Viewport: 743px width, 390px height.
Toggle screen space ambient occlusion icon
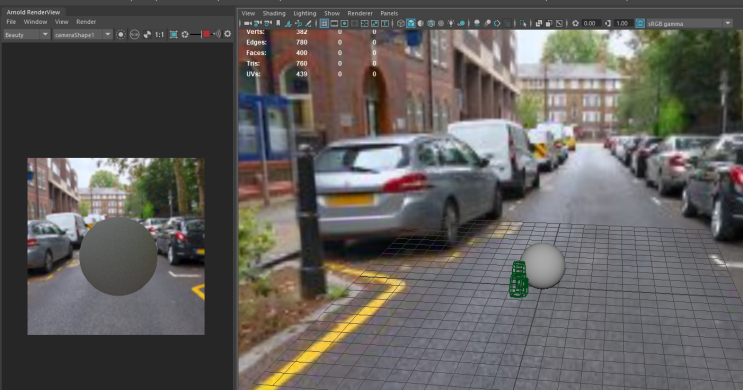[x=477, y=23]
